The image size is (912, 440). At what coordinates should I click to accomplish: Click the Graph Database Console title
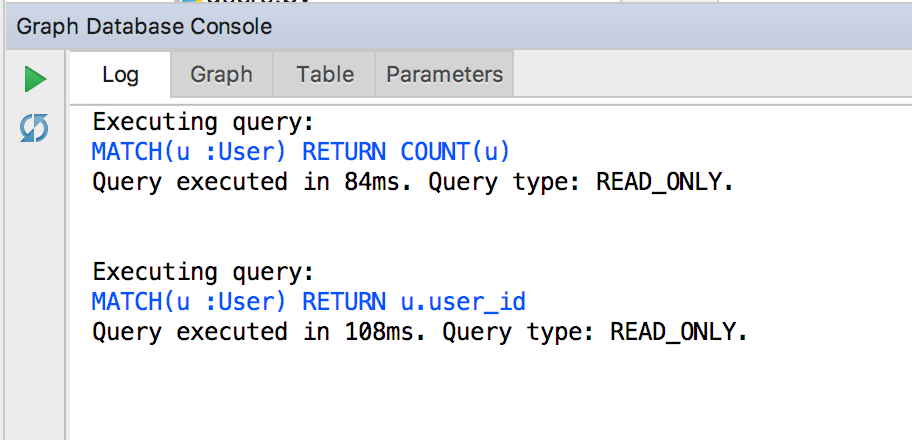tap(144, 27)
